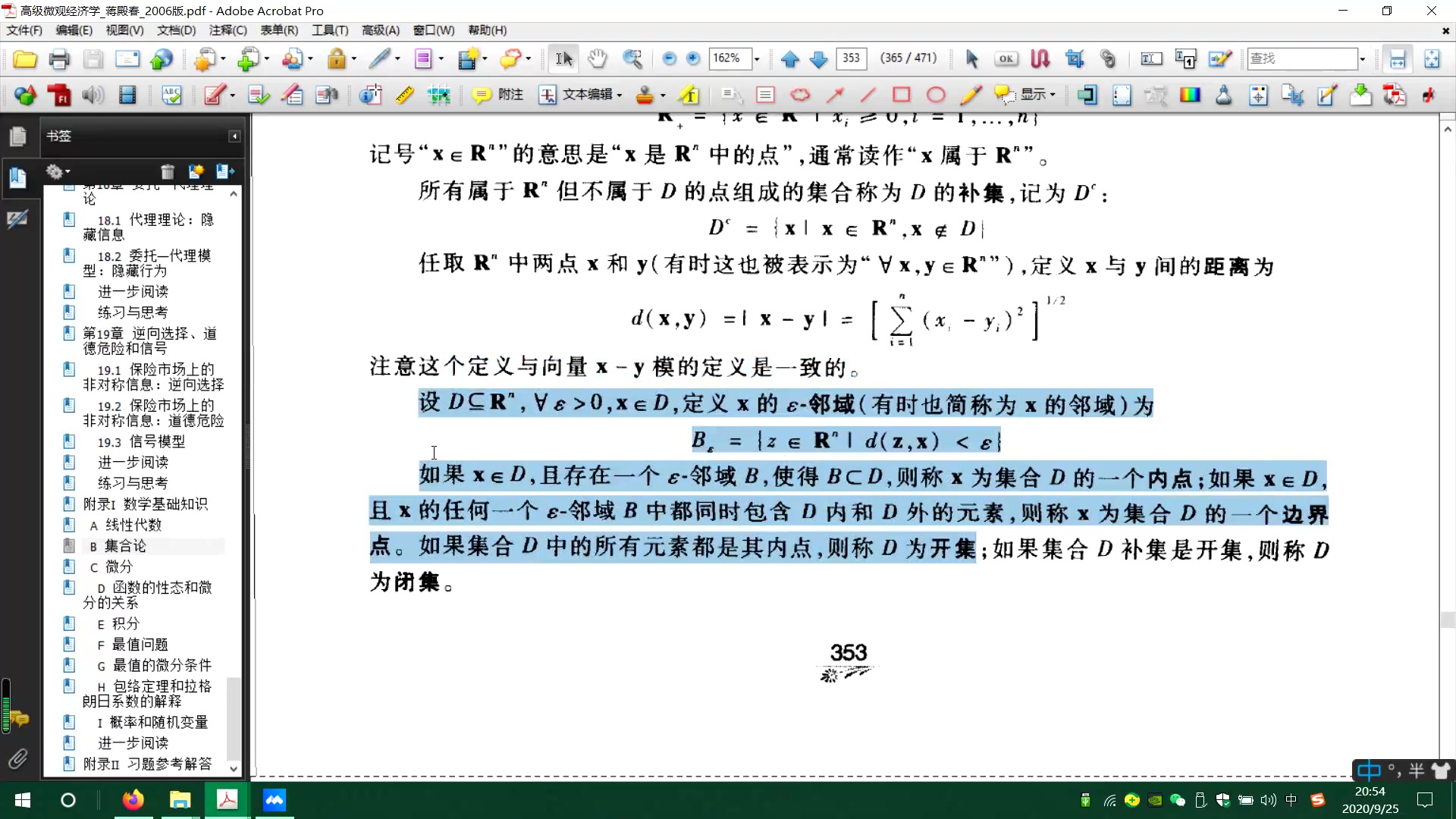The image size is (1456, 819).
Task: Open bookmark B 集合论
Action: tap(118, 546)
